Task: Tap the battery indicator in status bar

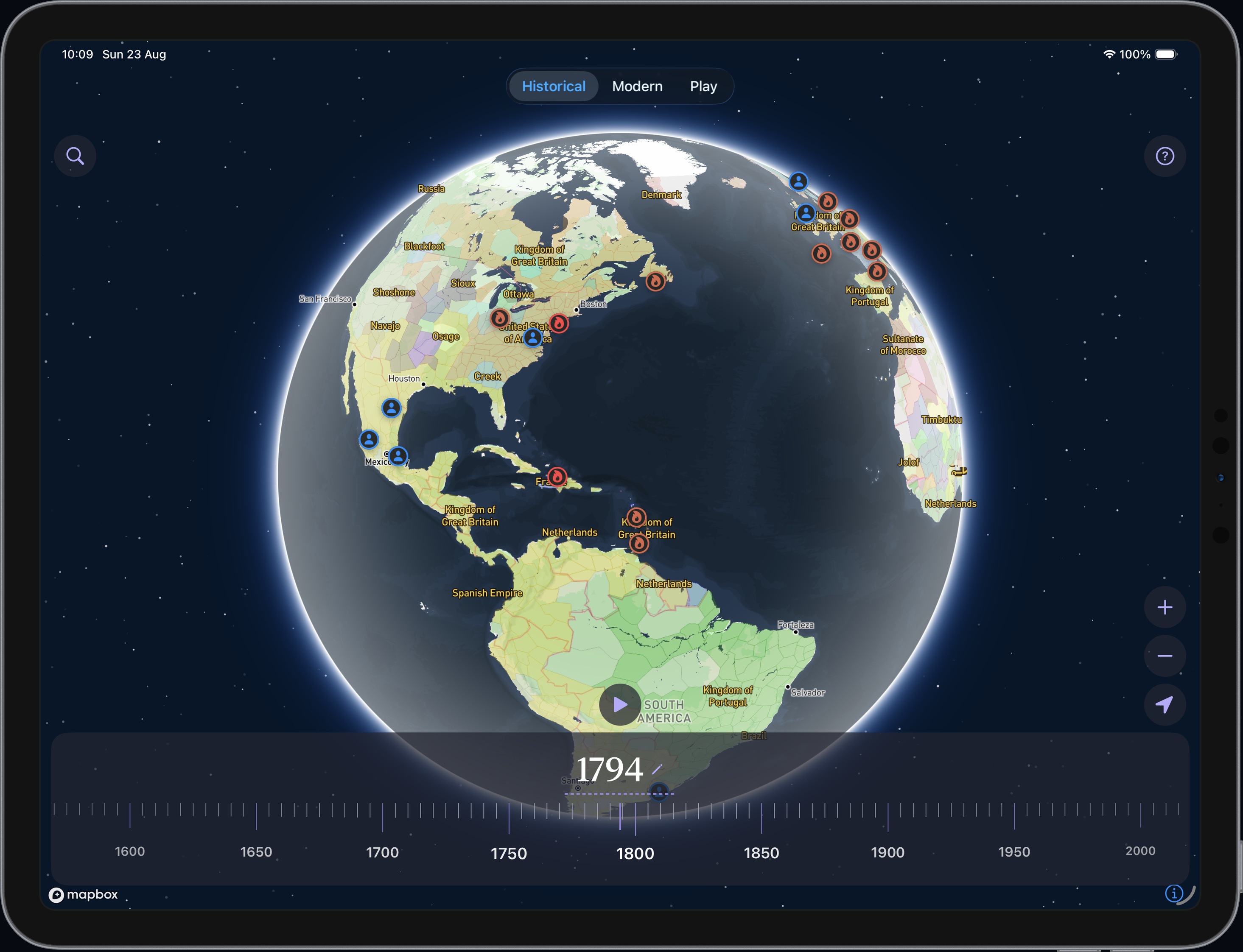Action: (1167, 54)
